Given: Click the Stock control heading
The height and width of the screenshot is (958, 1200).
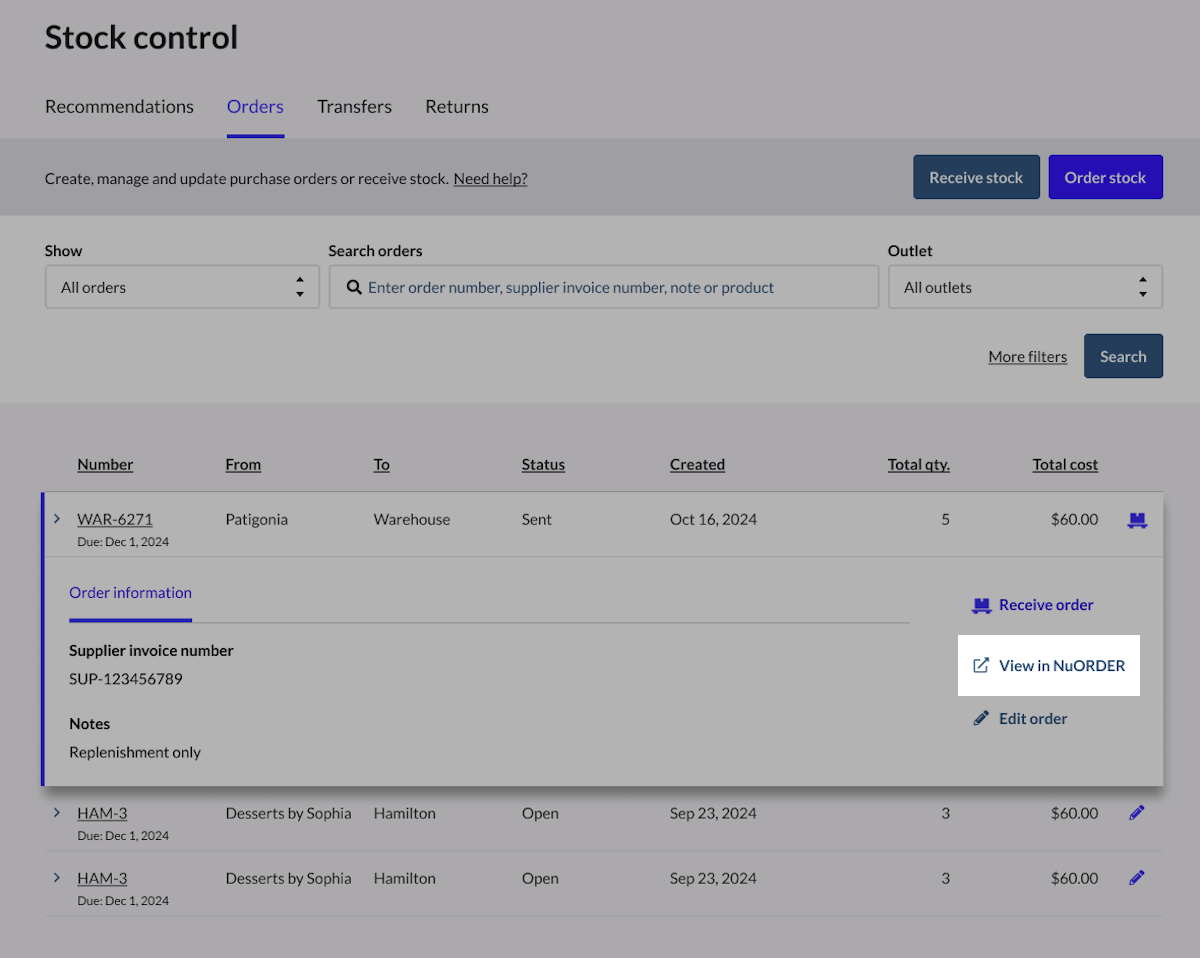Looking at the screenshot, I should click(x=141, y=38).
